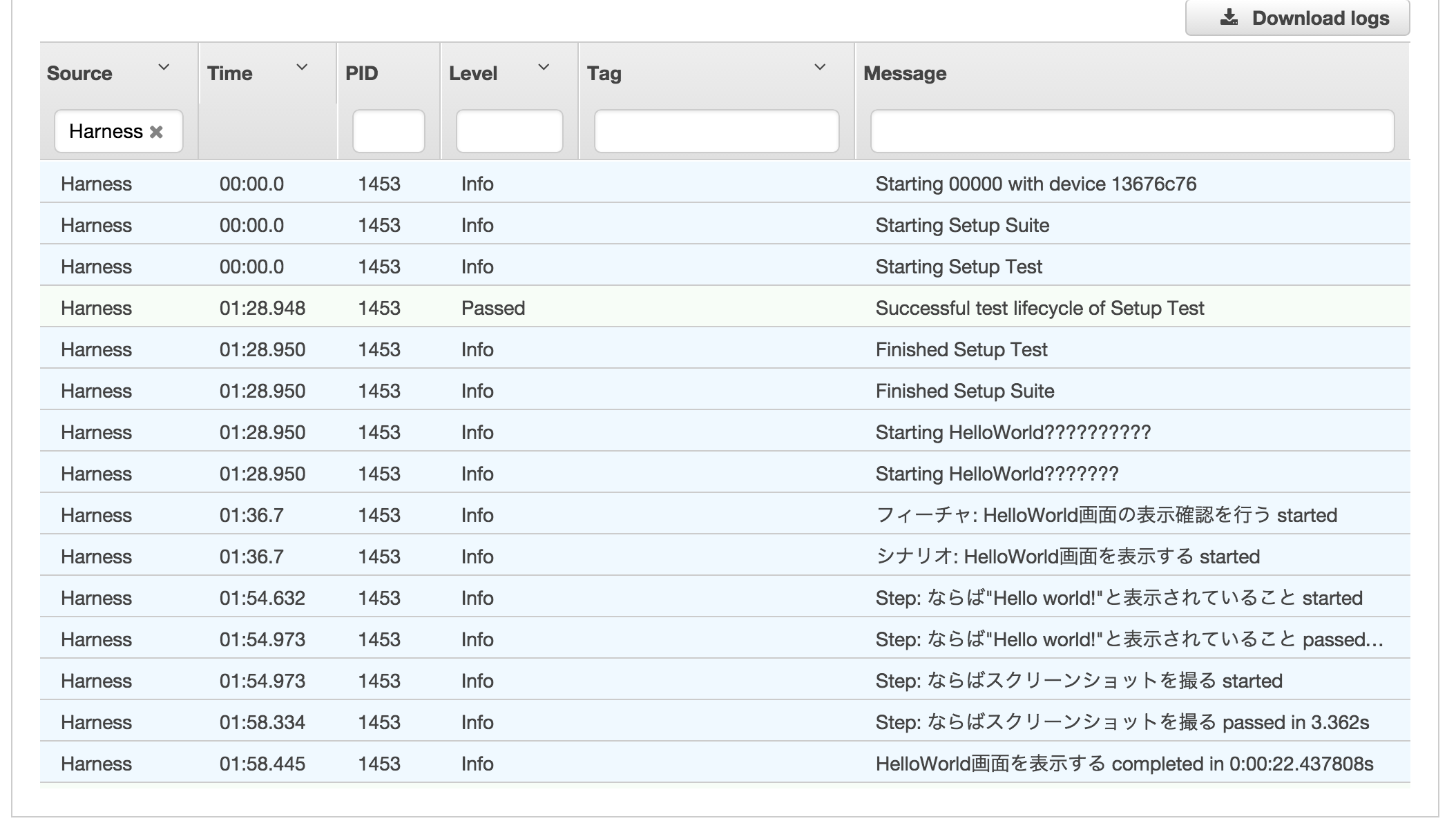Click the PID column header
Screen dimensions: 1456x823
pyautogui.click(x=362, y=73)
